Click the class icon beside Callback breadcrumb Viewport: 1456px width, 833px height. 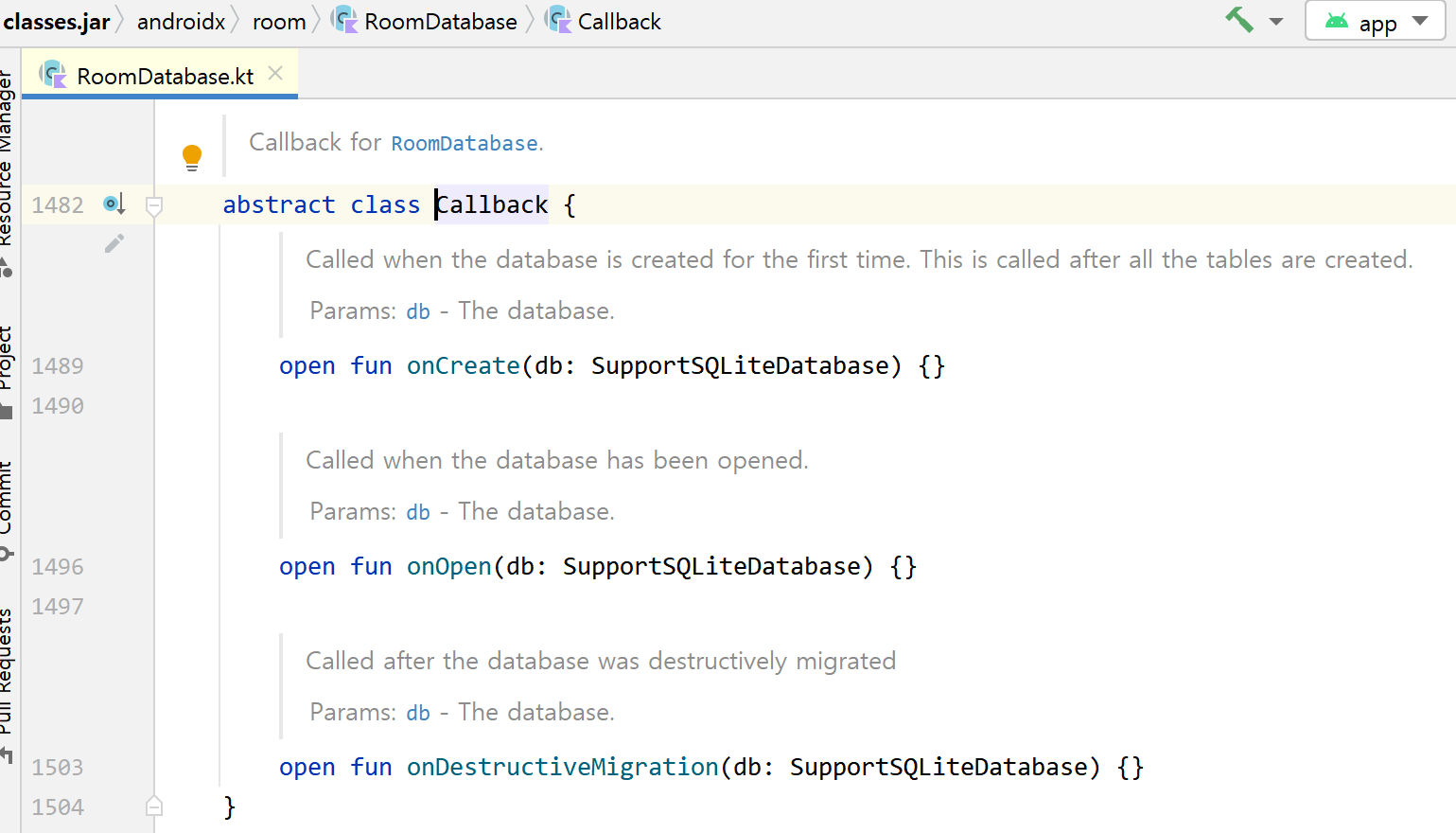click(x=558, y=19)
